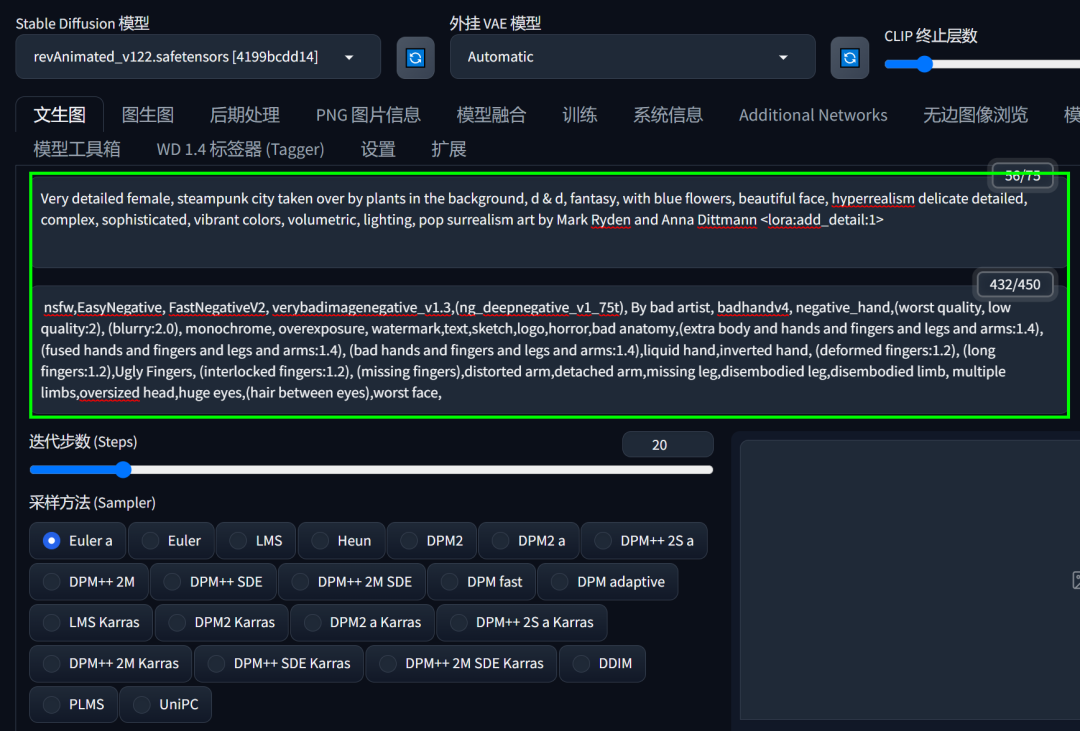Switch to the 图生图 tab

pyautogui.click(x=147, y=114)
